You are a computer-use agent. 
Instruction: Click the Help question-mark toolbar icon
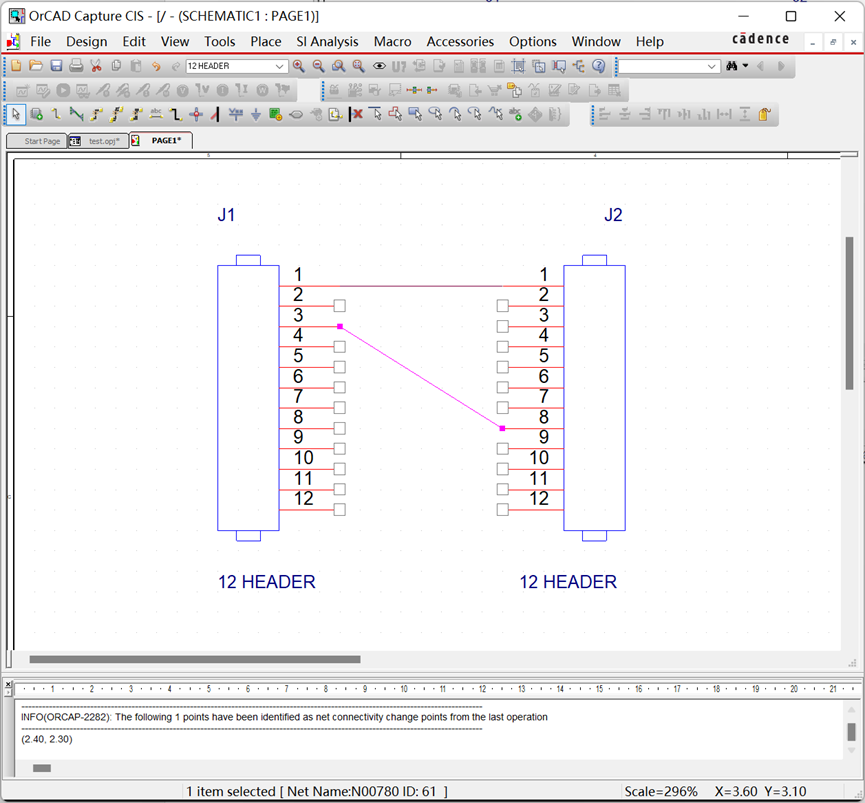(x=599, y=66)
